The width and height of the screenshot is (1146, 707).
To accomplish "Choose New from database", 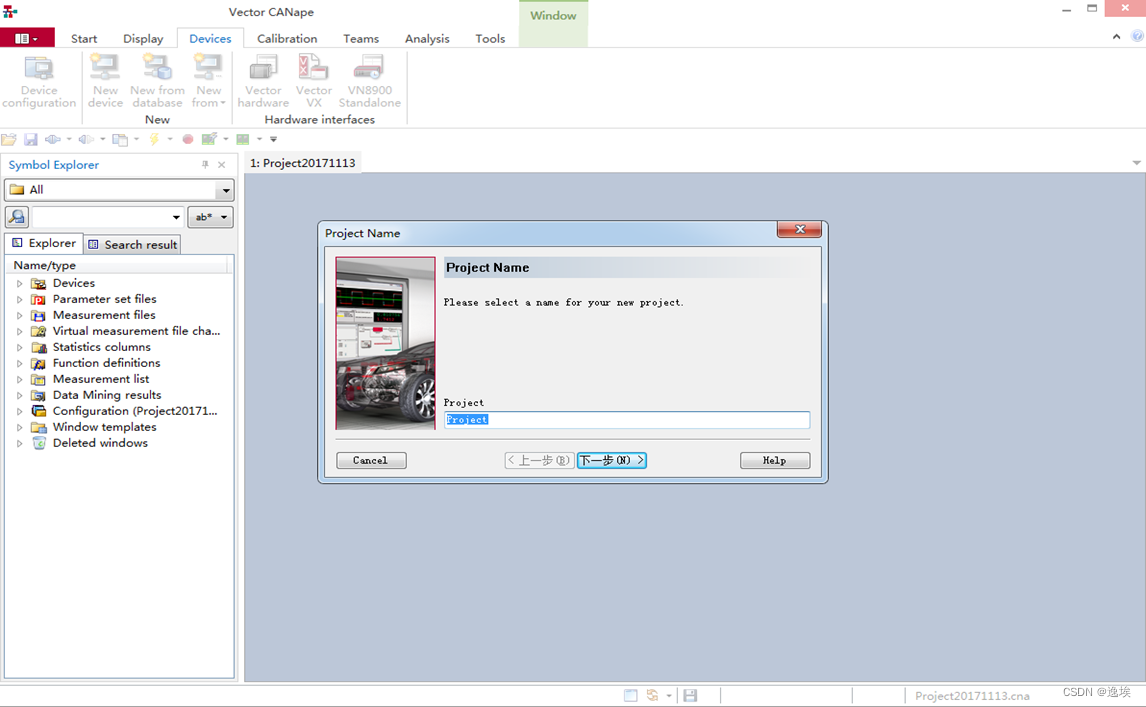I will click(x=157, y=82).
